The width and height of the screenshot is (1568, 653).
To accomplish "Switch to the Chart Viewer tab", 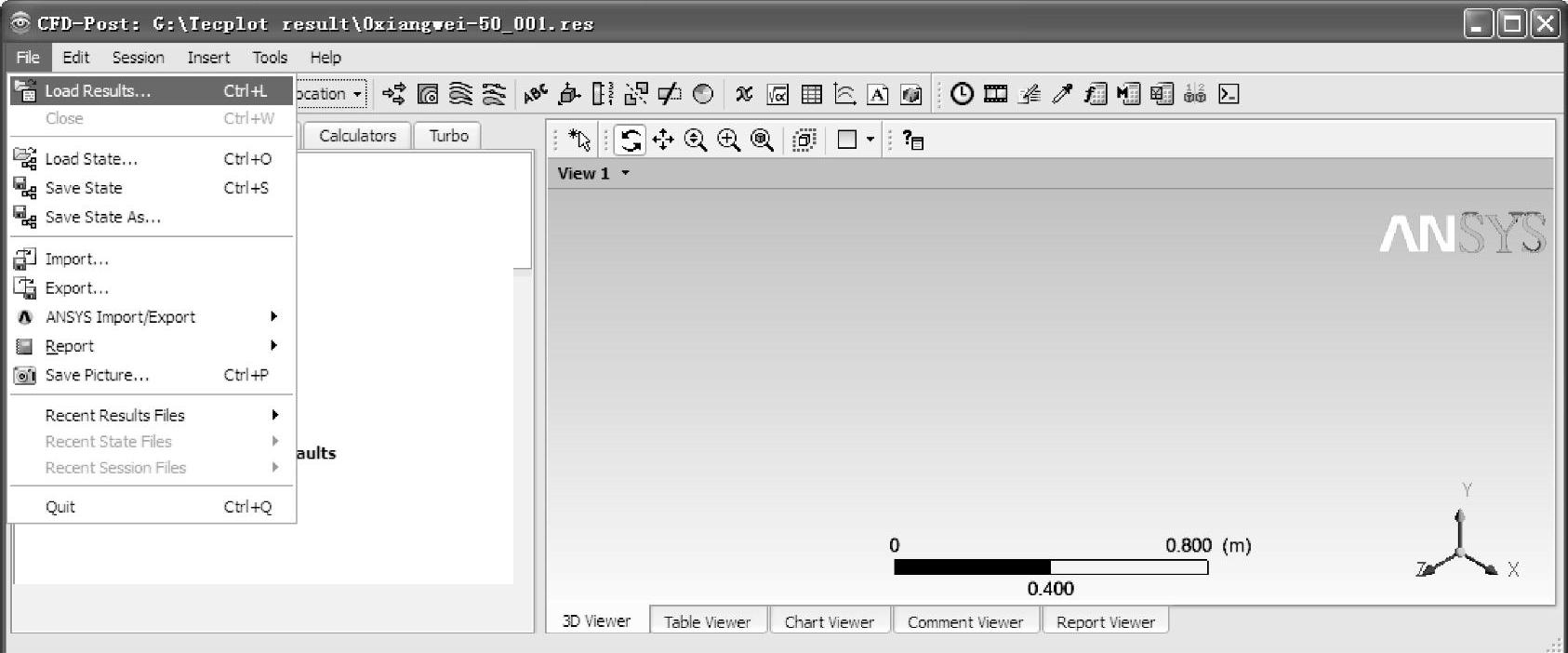I will pyautogui.click(x=830, y=621).
